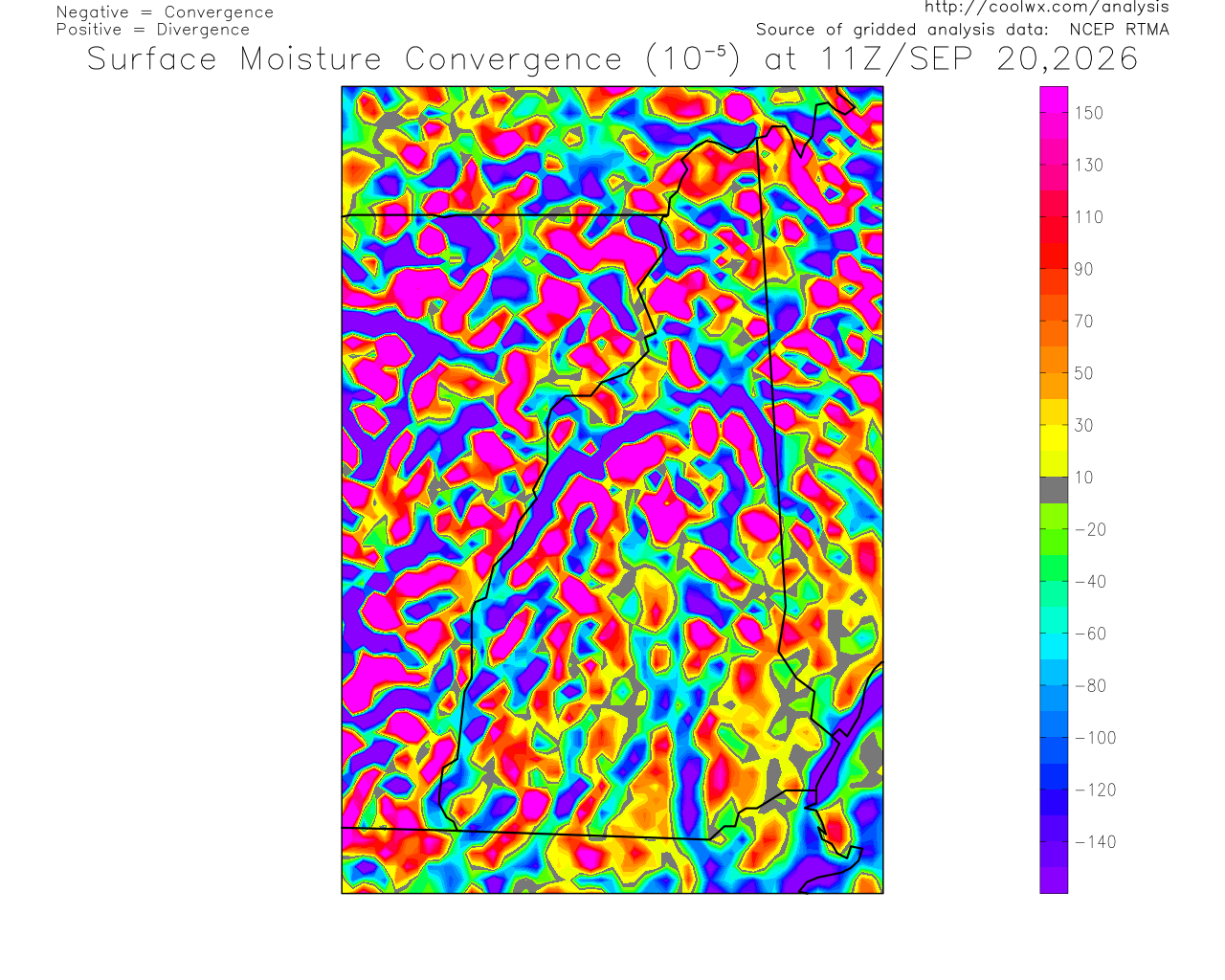
Task: Click the 90 label on the legend
Action: pyautogui.click(x=1083, y=269)
